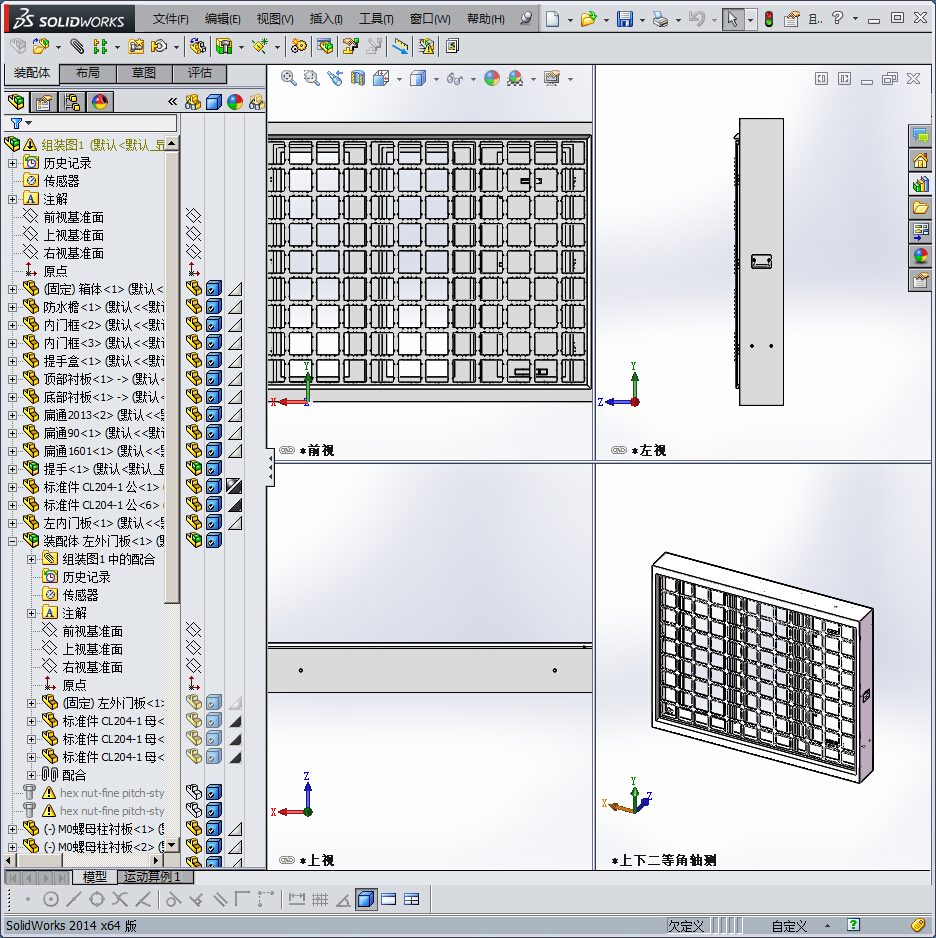Open SolidWorks Resources home icon in task pane
Viewport: 936px width, 938px height.
click(920, 160)
